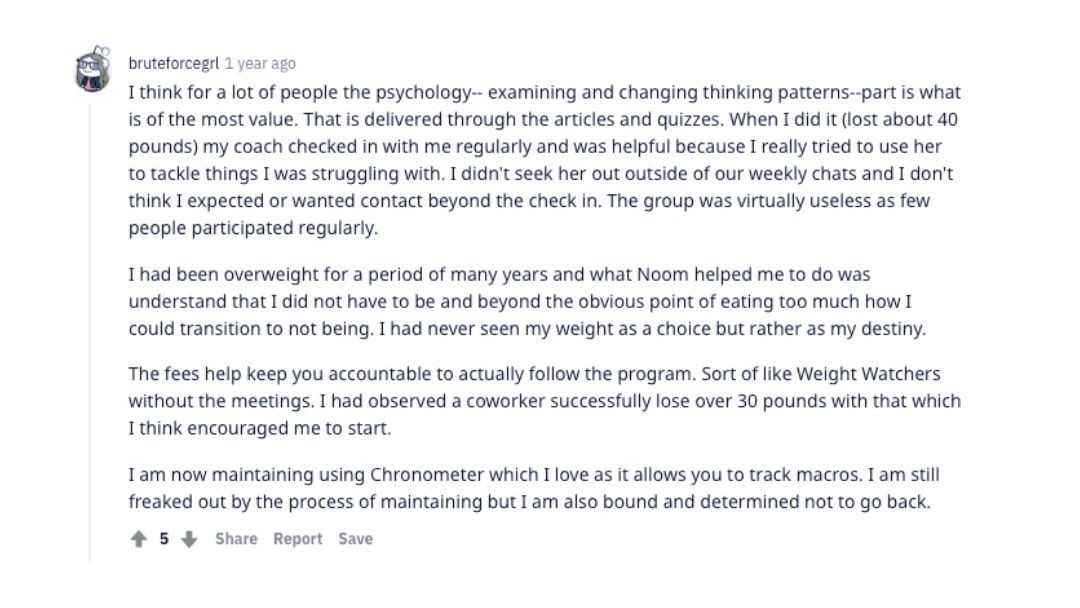Save this comment
Image resolution: width=1080 pixels, height=608 pixels.
(355, 539)
